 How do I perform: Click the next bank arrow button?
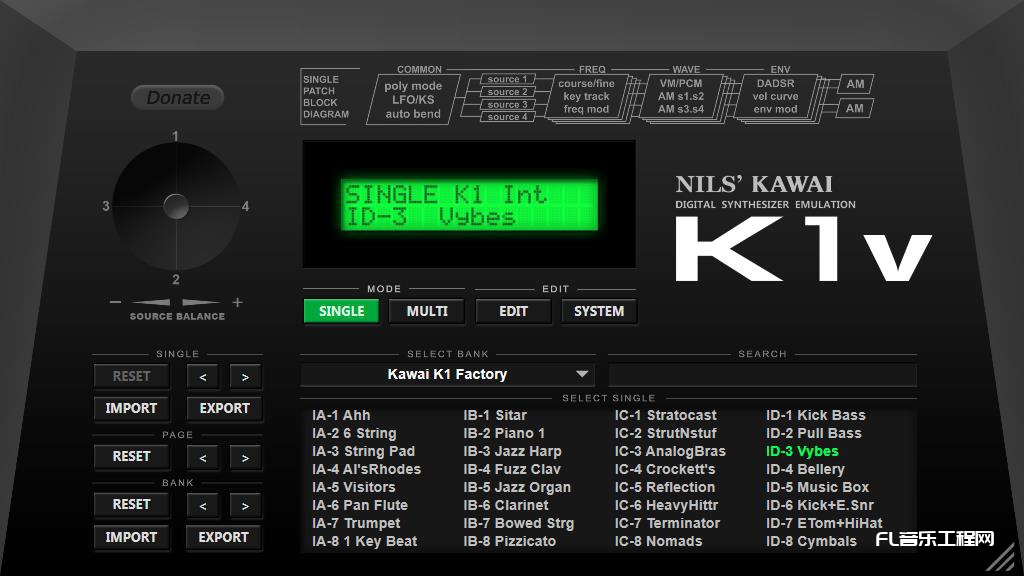(x=245, y=506)
